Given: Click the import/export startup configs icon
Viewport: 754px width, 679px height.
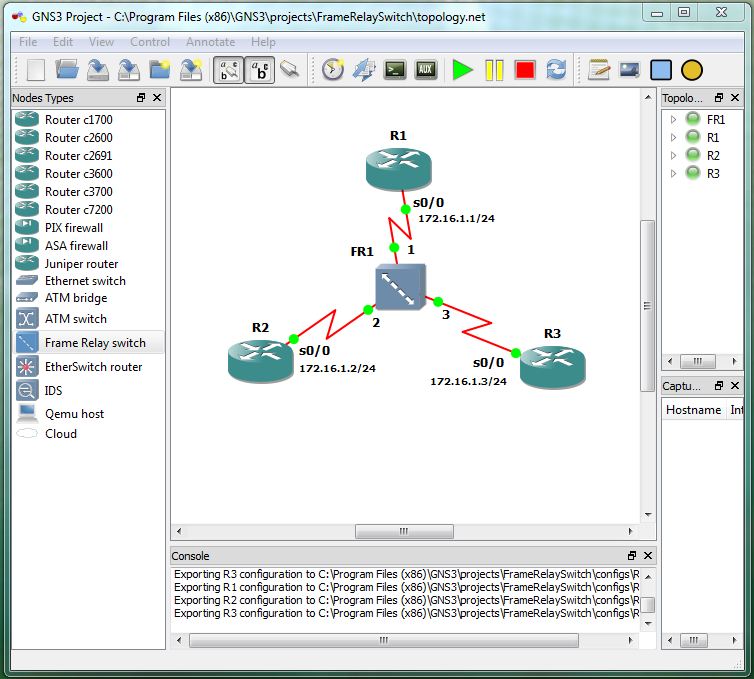Looking at the screenshot, I should click(x=364, y=70).
